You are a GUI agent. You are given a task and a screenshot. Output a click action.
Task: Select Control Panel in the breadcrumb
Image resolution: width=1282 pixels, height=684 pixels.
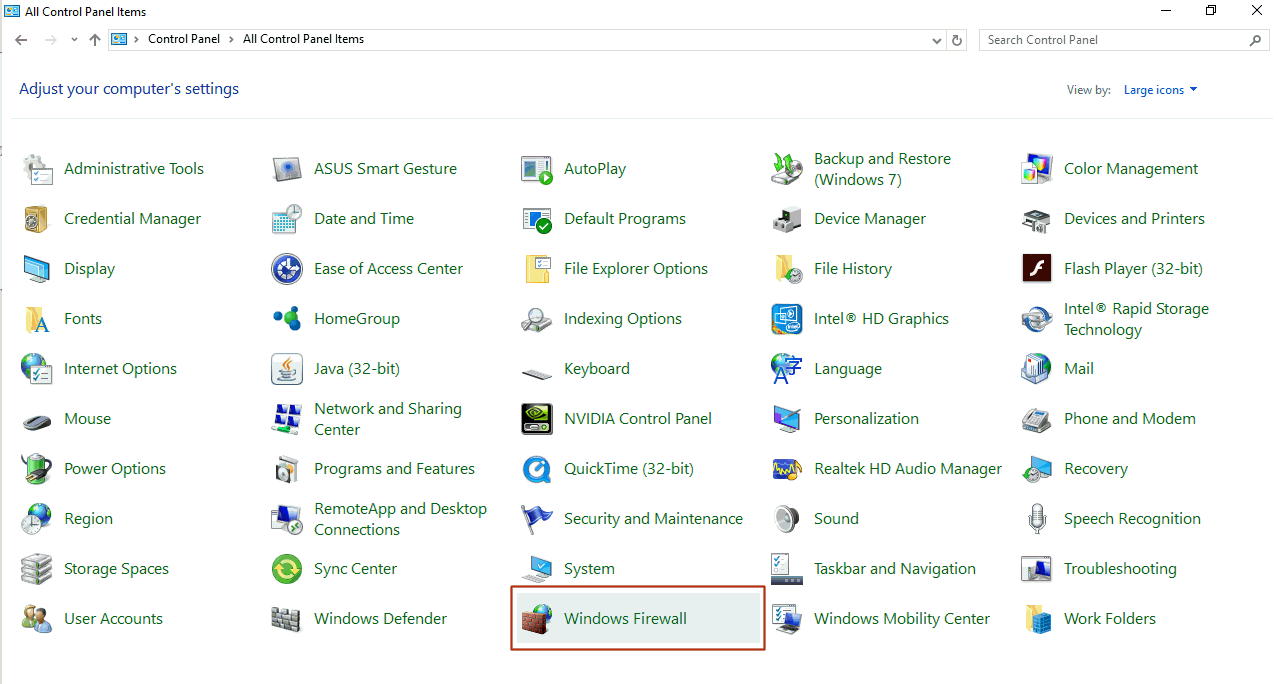point(186,39)
